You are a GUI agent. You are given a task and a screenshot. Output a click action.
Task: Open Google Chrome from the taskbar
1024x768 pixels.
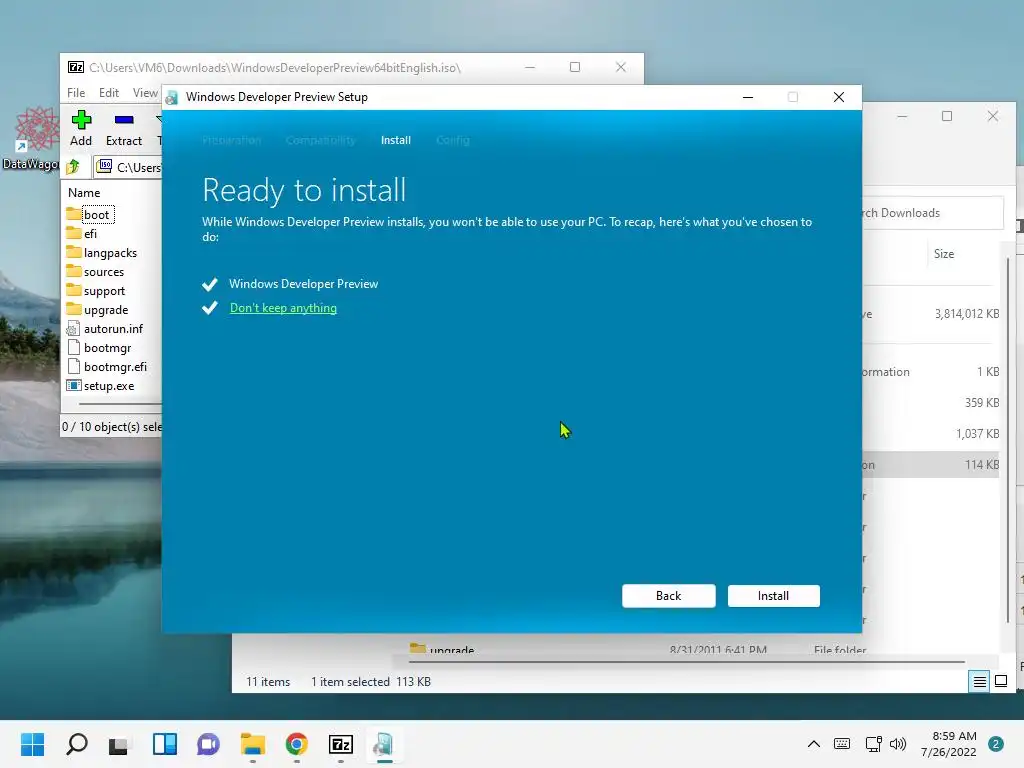pos(296,744)
